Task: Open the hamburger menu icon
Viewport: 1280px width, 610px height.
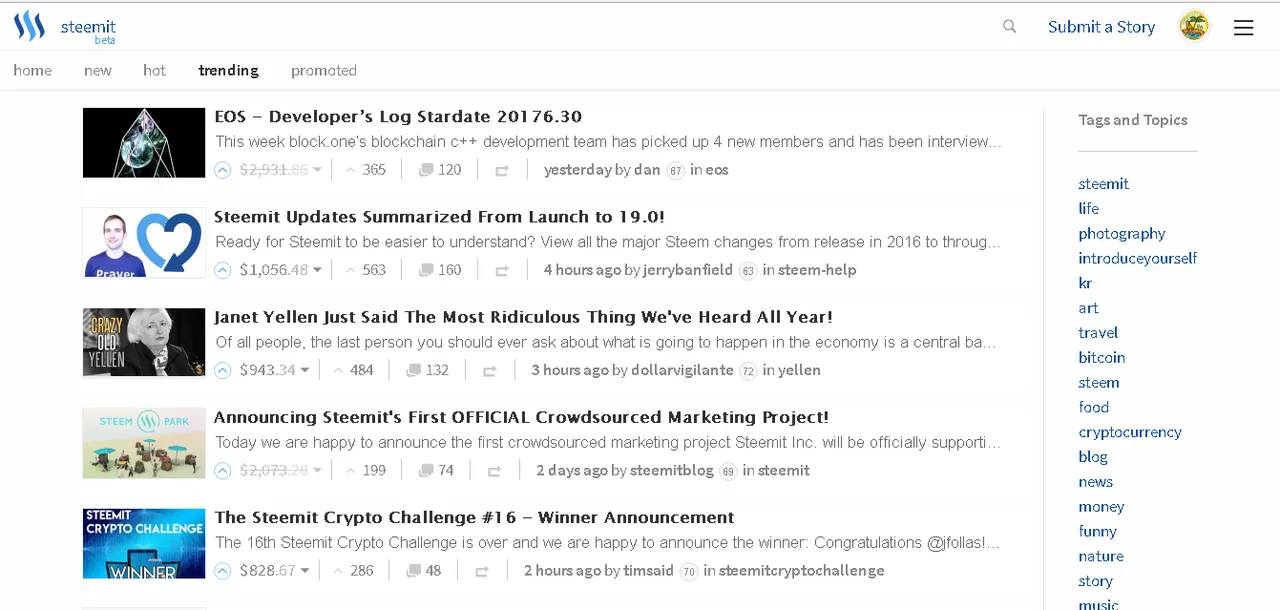Action: tap(1243, 28)
